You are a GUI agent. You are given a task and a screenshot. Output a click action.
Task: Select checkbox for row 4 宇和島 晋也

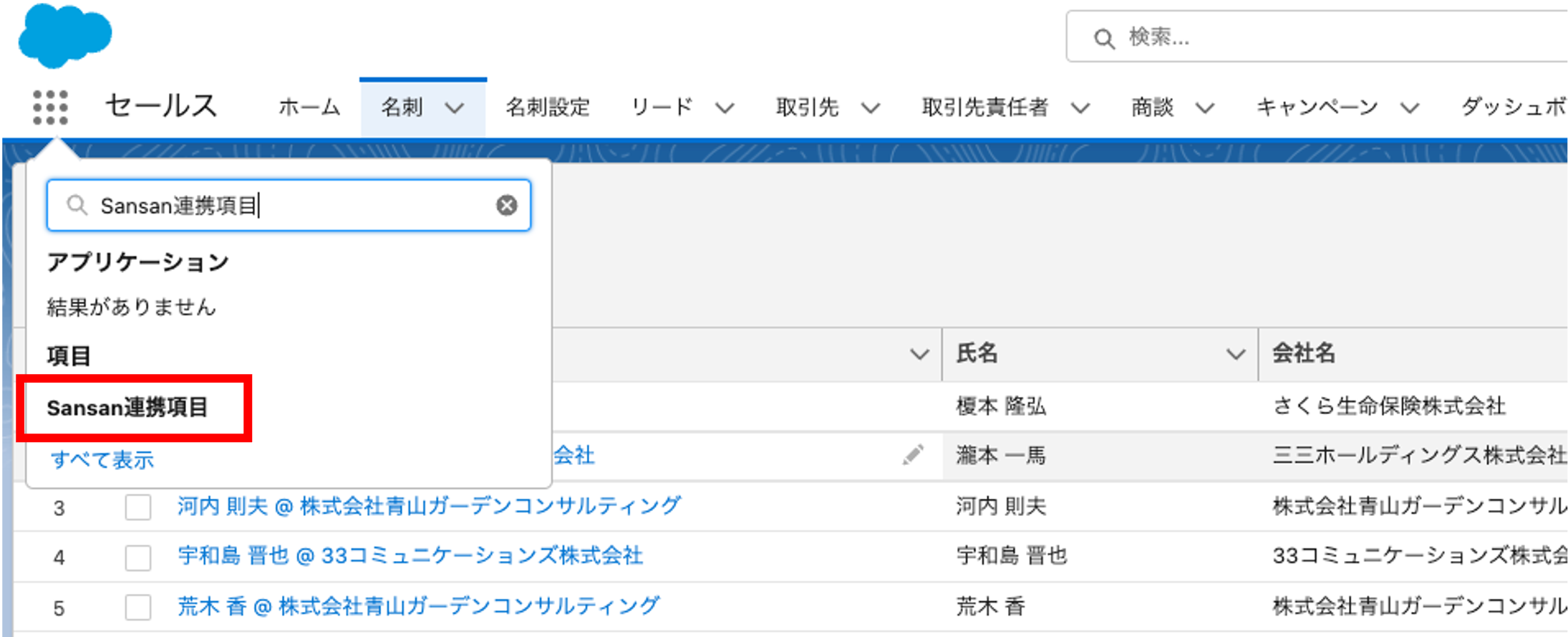[138, 557]
